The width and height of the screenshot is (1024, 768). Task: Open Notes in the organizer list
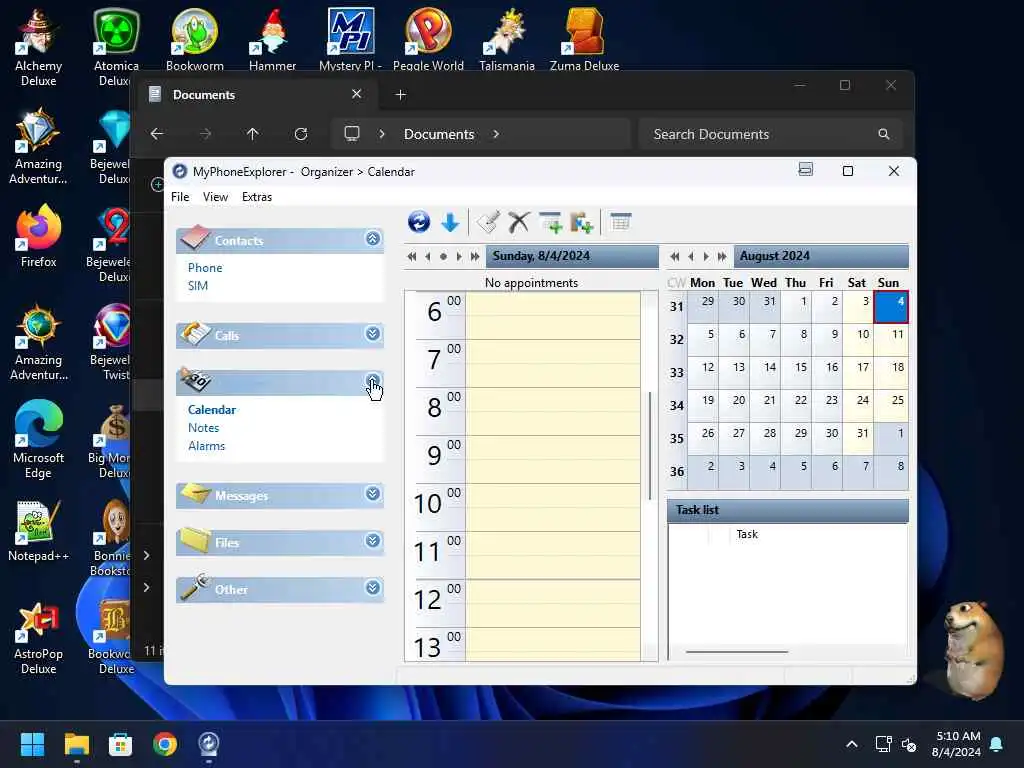click(x=203, y=428)
